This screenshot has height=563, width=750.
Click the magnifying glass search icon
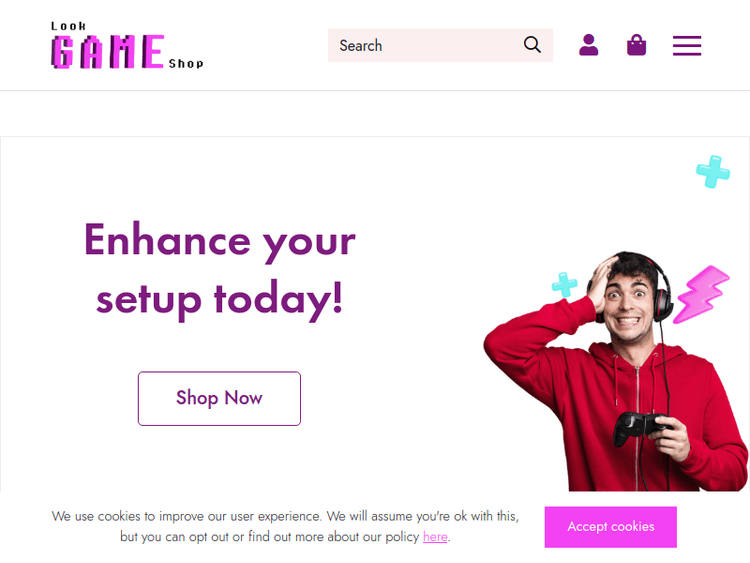coord(532,45)
